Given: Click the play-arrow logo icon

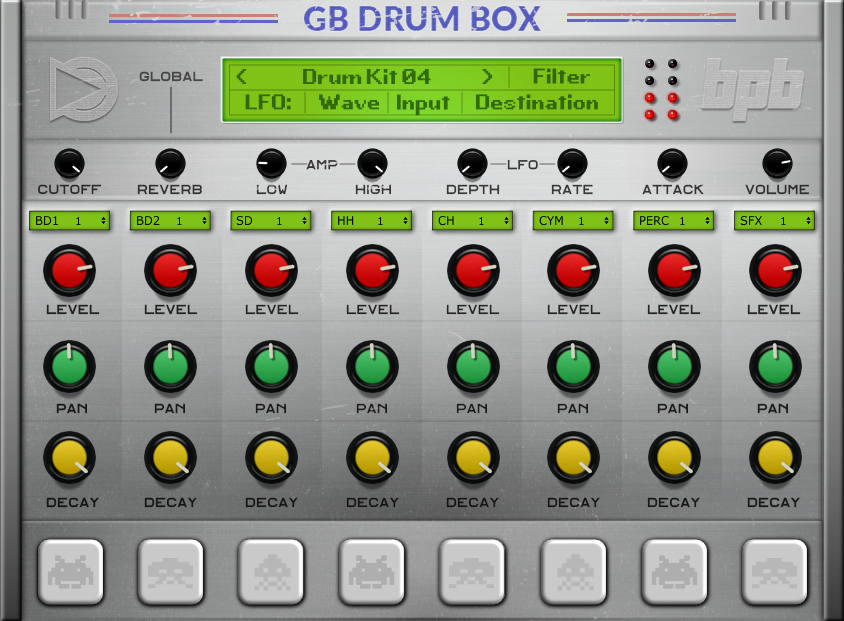Looking at the screenshot, I should [83, 89].
